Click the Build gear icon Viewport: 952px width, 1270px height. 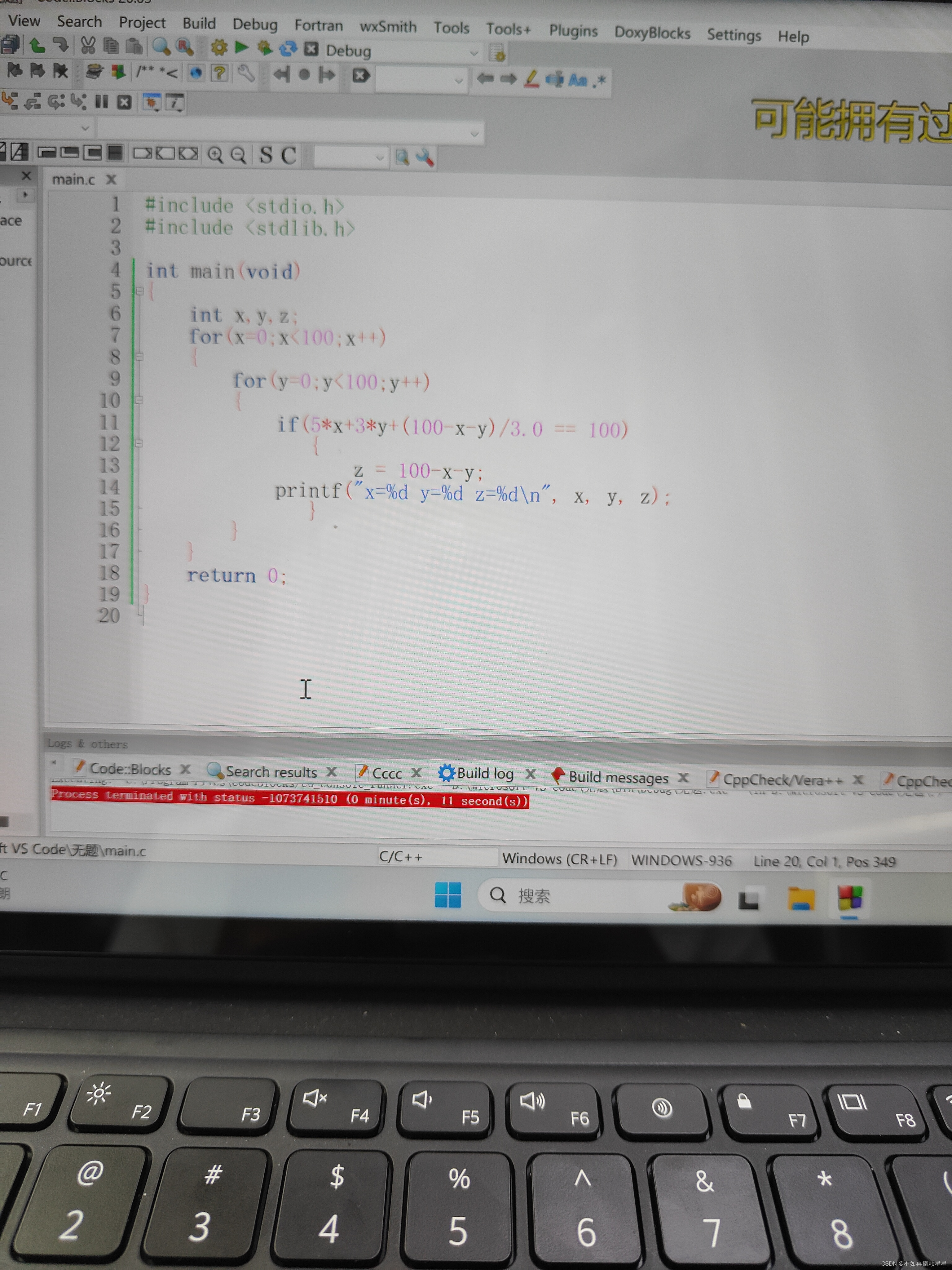coord(219,47)
